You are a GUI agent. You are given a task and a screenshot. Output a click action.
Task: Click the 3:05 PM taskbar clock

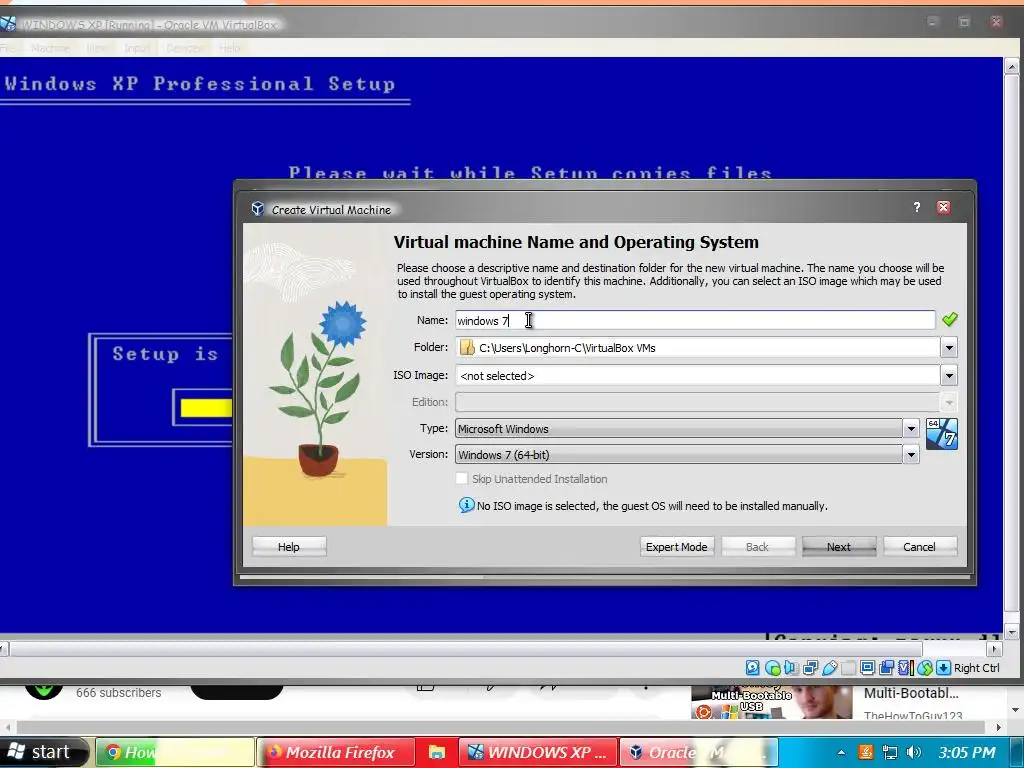pos(967,752)
